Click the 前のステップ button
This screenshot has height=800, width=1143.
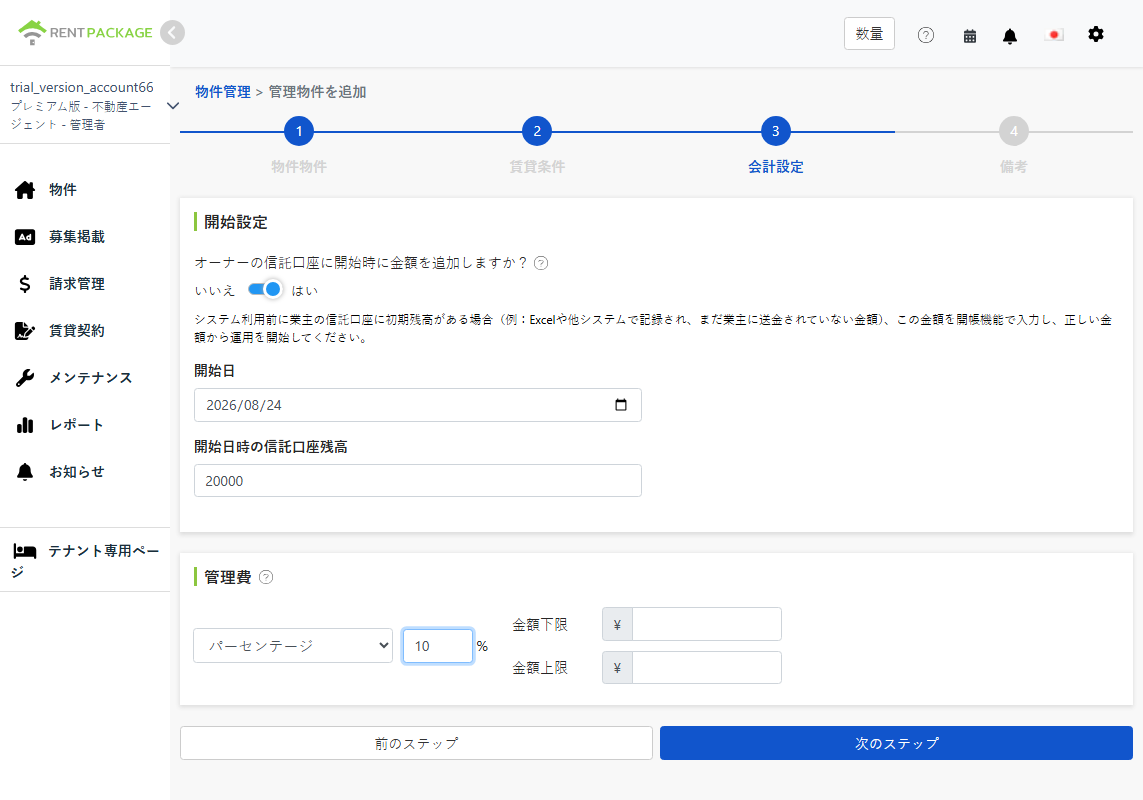[x=416, y=743]
